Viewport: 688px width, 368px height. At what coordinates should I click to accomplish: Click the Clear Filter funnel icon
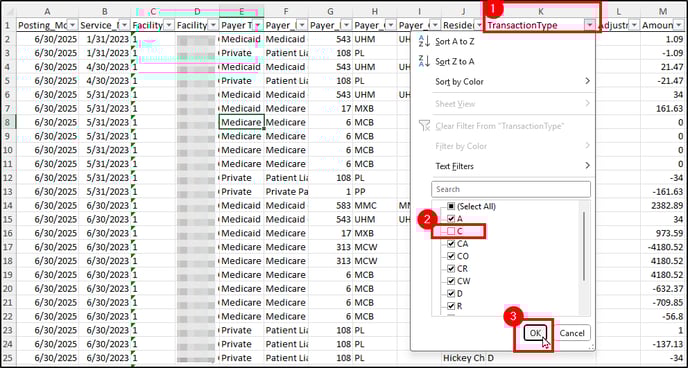click(424, 126)
